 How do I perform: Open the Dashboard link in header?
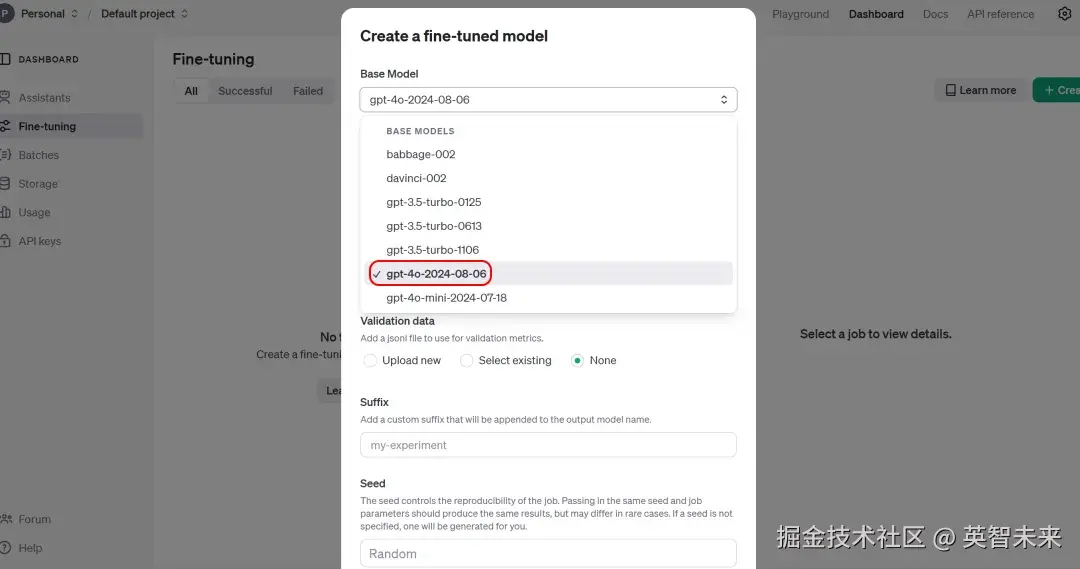(x=876, y=14)
